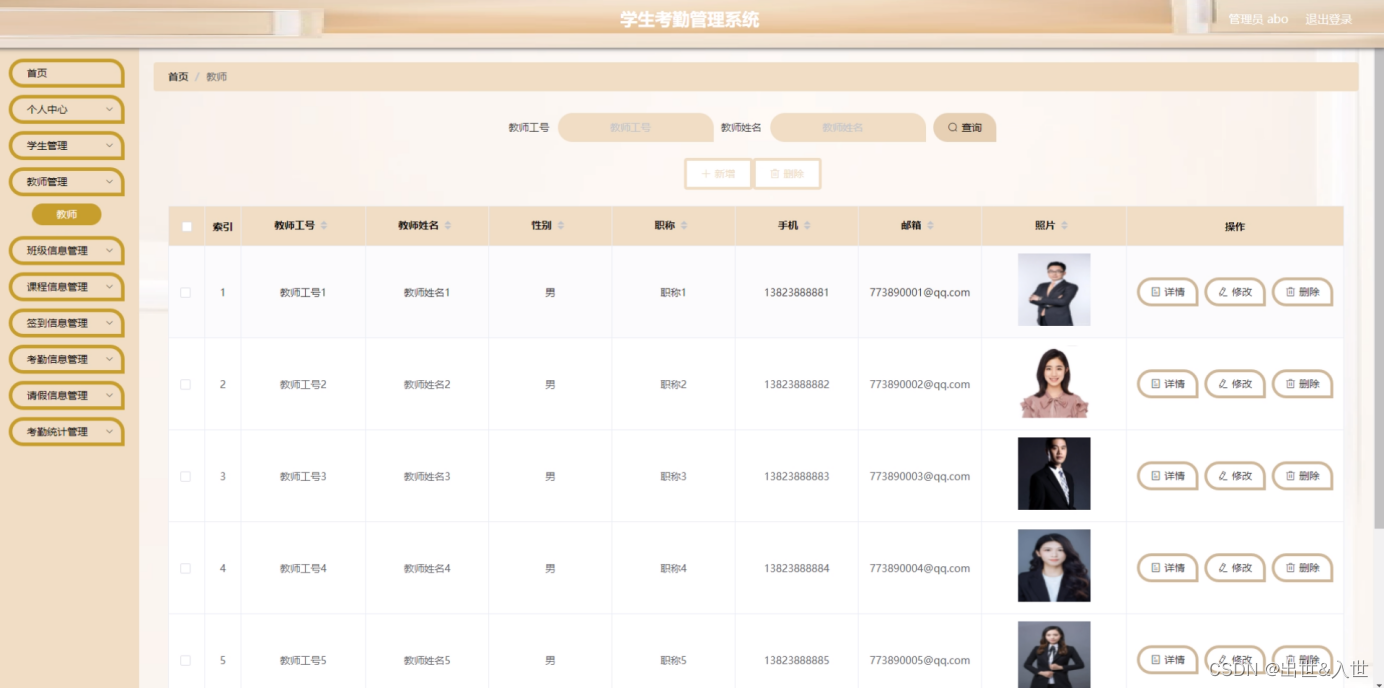The width and height of the screenshot is (1384, 688).
Task: Expand the 课程信息管理 sidebar menu
Action: pyautogui.click(x=67, y=287)
